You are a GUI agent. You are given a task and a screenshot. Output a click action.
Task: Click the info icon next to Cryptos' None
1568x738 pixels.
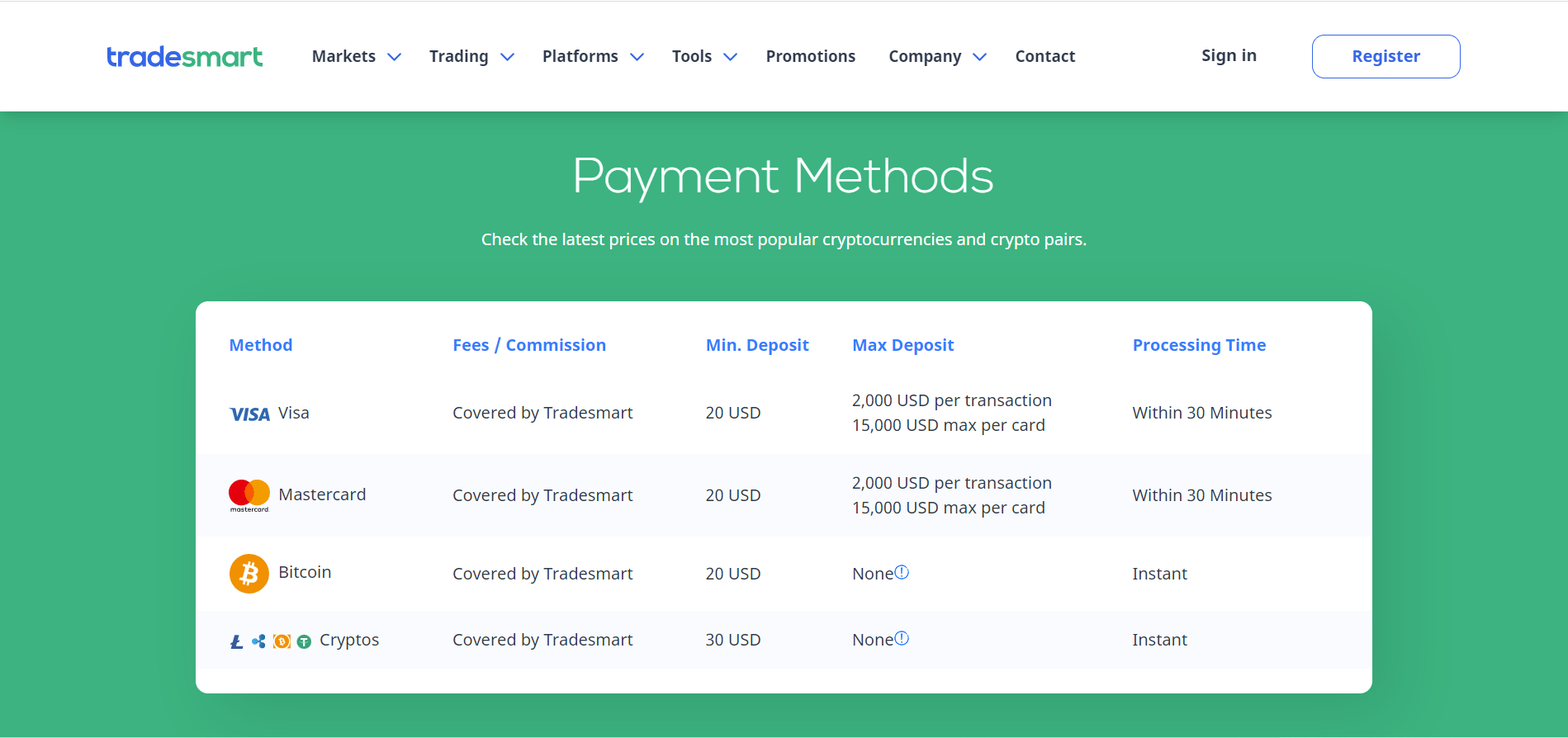point(902,638)
